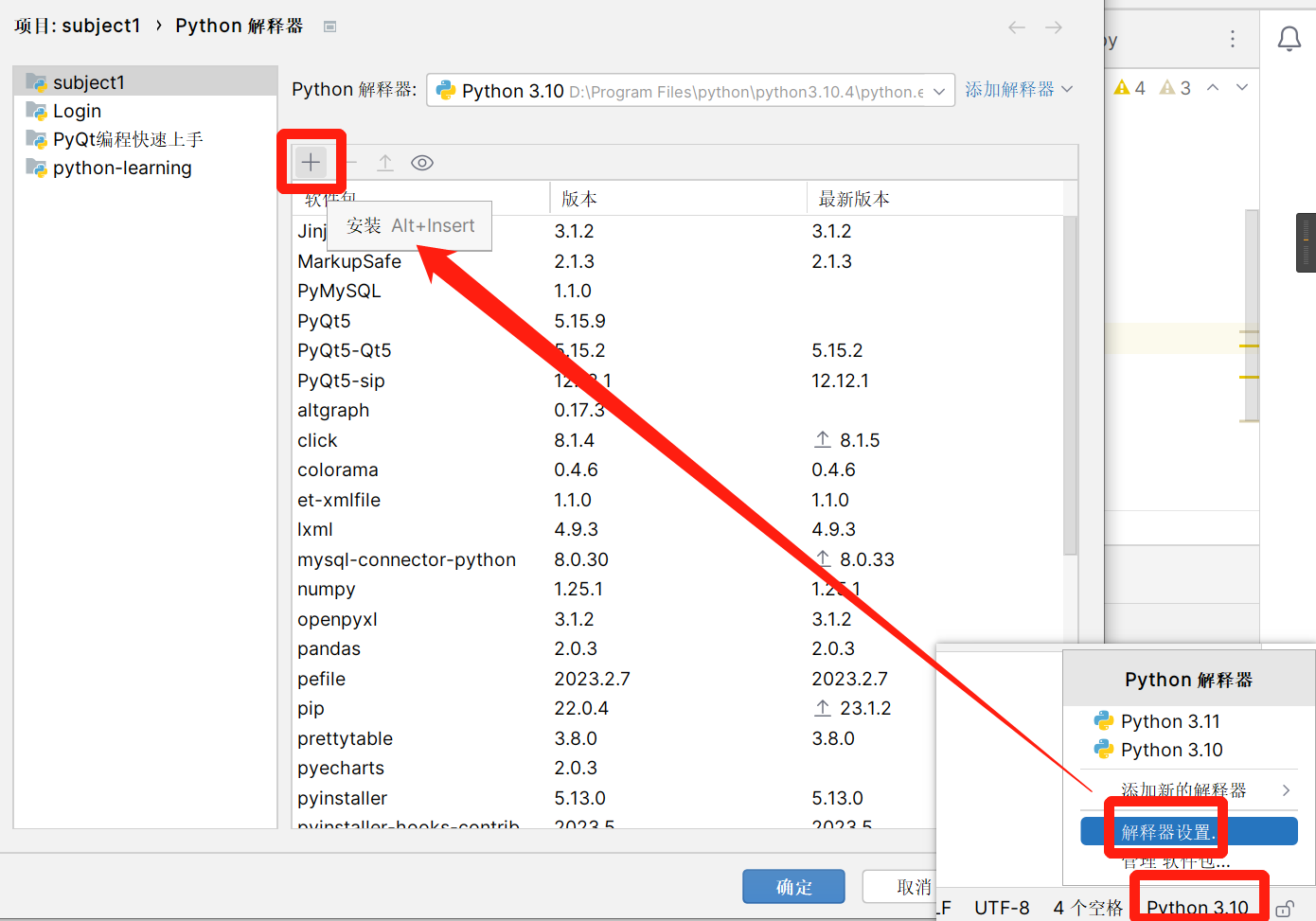This screenshot has width=1316, height=921.
Task: Click the upgrade arrow next to mysql-connector 8.0.33
Action: tap(823, 559)
